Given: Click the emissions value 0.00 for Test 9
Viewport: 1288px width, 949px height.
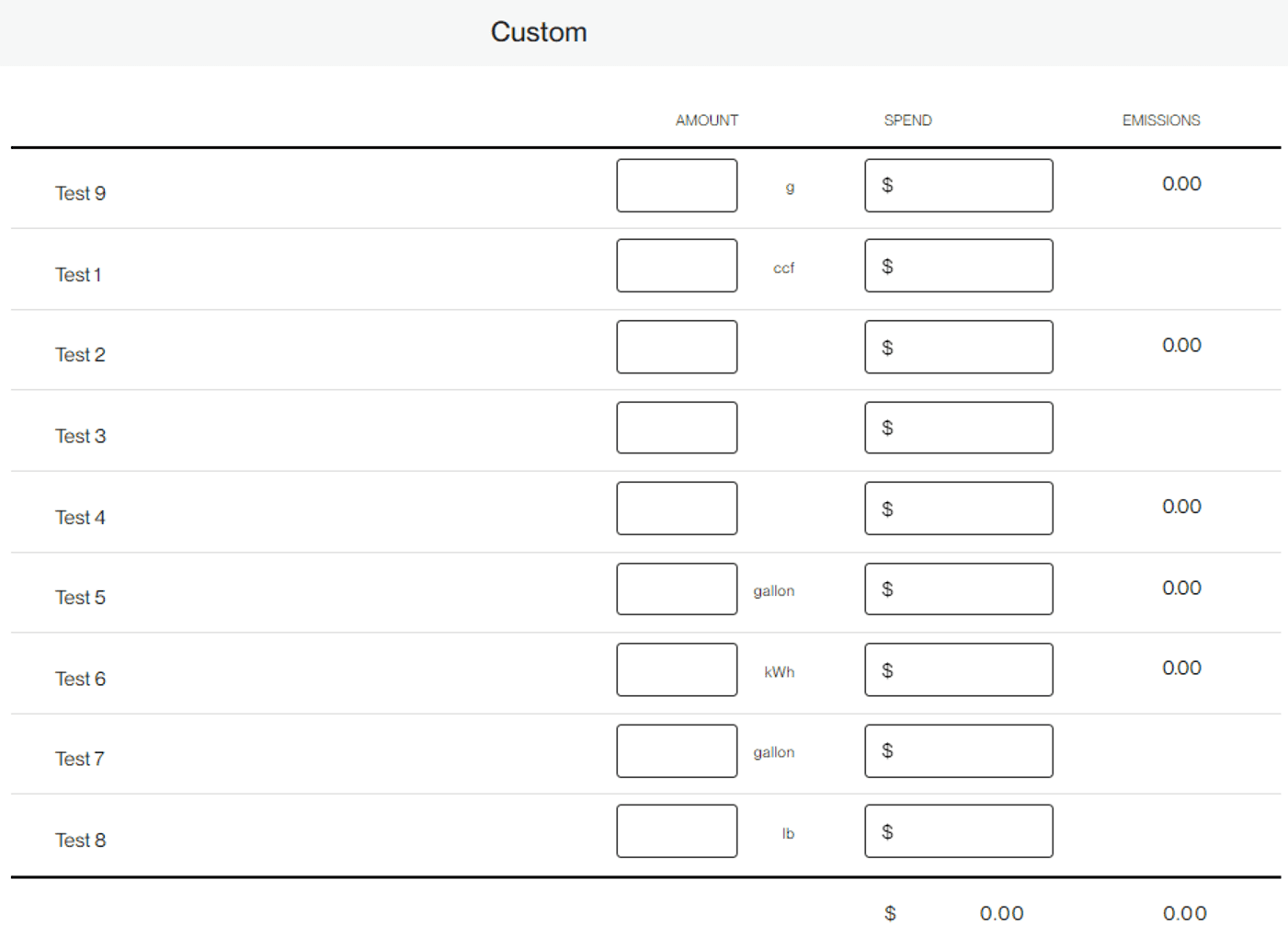Looking at the screenshot, I should 1181,184.
